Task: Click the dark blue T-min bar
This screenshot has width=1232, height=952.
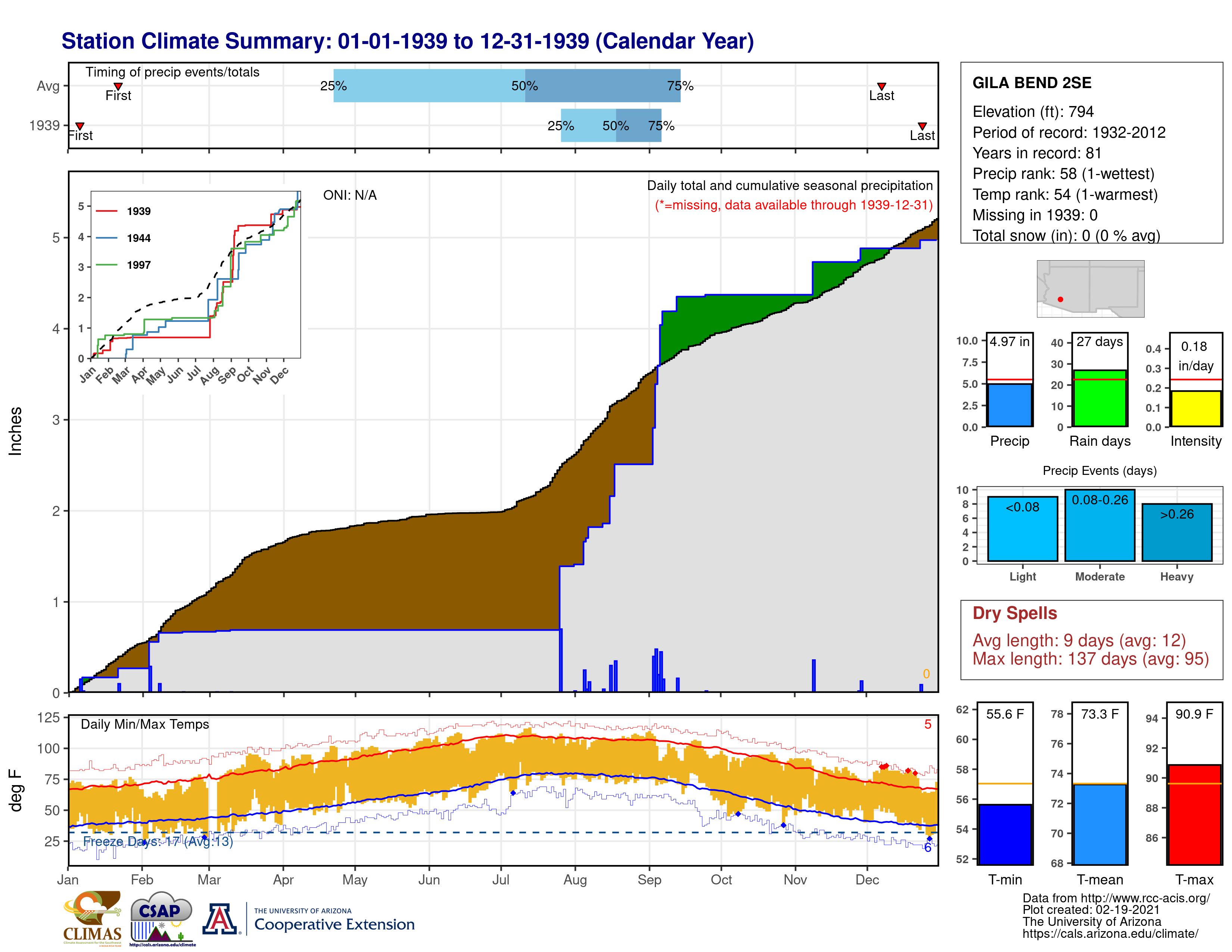Action: (x=1005, y=834)
